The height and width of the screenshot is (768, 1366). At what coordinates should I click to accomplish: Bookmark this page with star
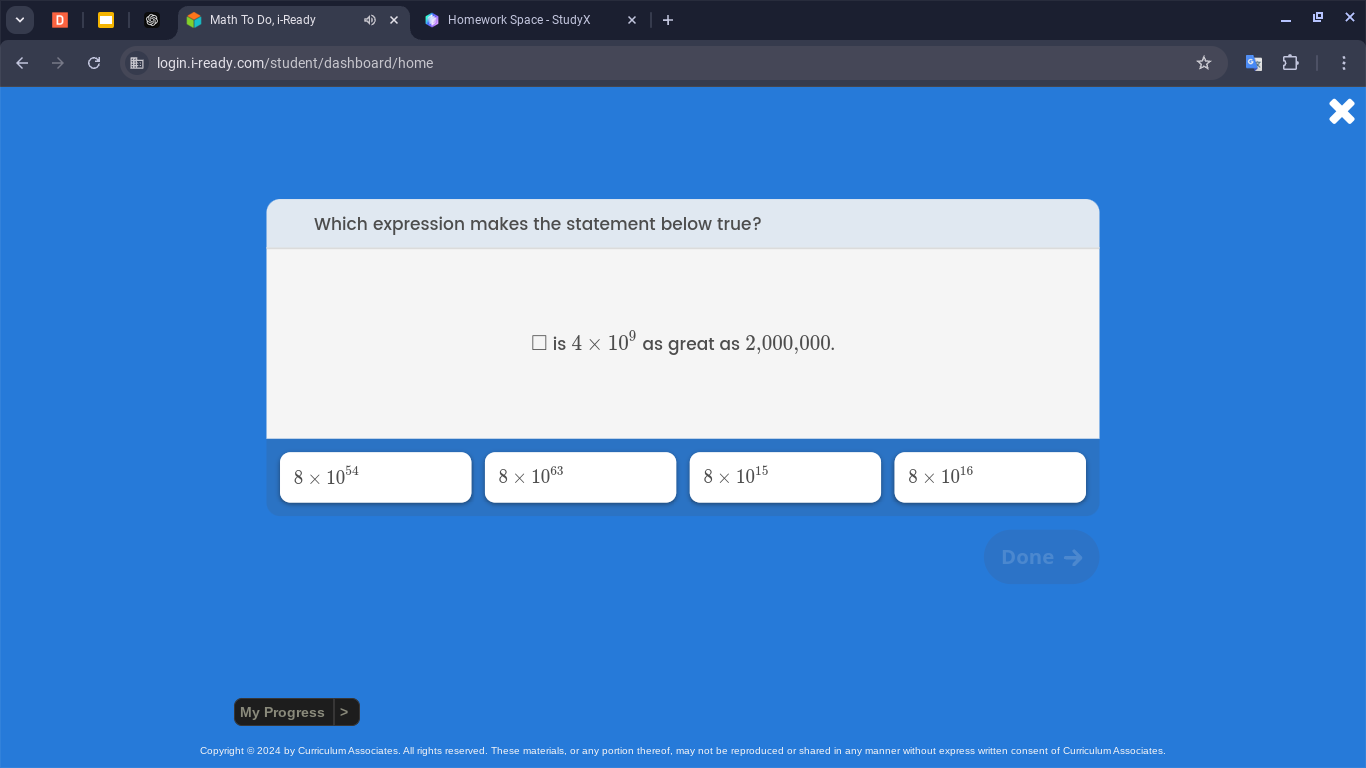pos(1204,63)
